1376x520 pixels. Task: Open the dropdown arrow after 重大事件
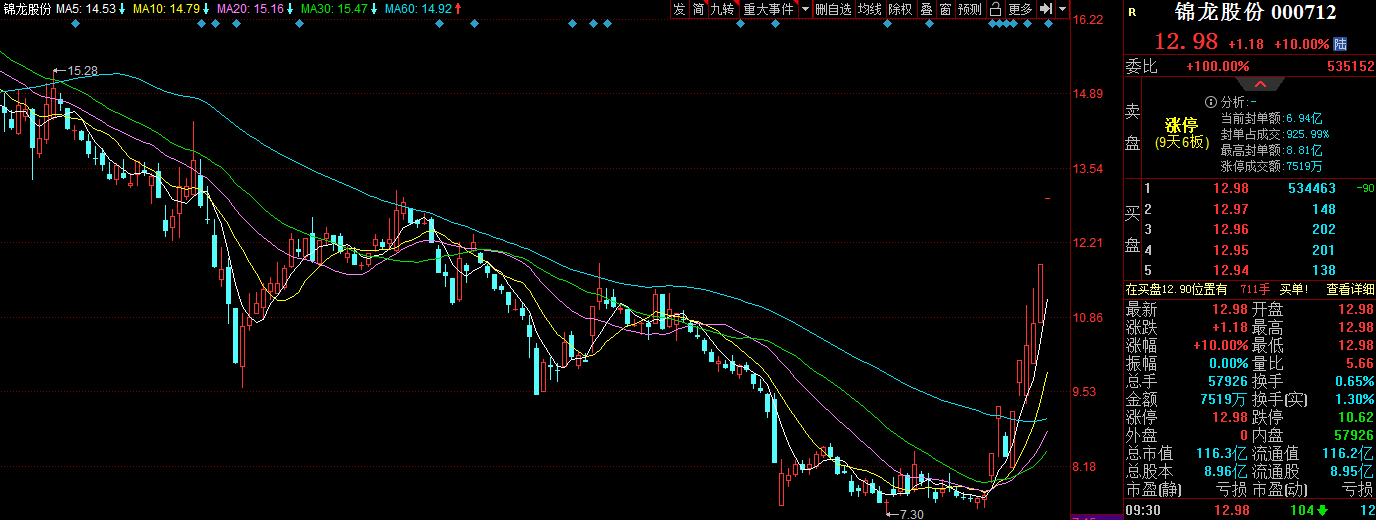(x=803, y=9)
